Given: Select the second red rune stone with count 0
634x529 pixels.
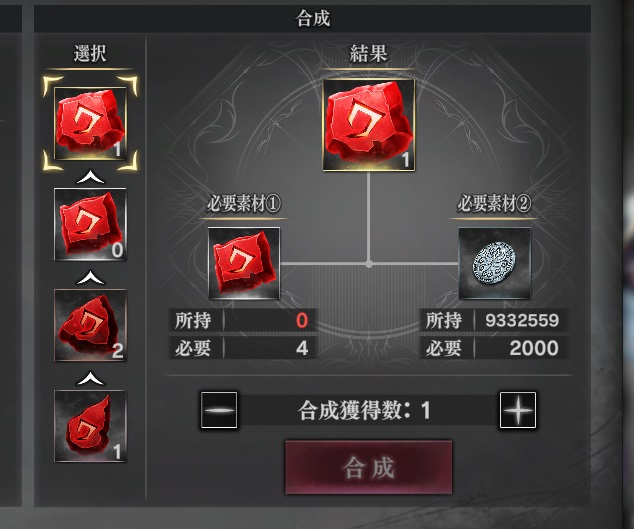Looking at the screenshot, I should (x=90, y=224).
